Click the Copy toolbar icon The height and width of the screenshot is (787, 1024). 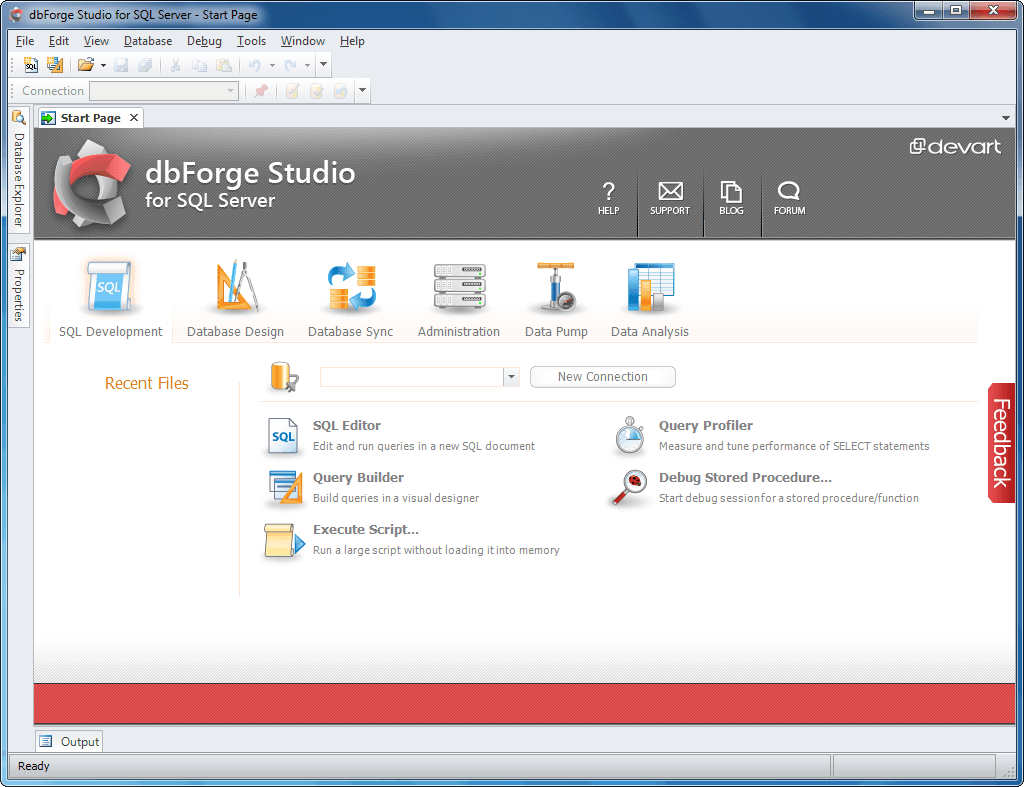[x=199, y=65]
